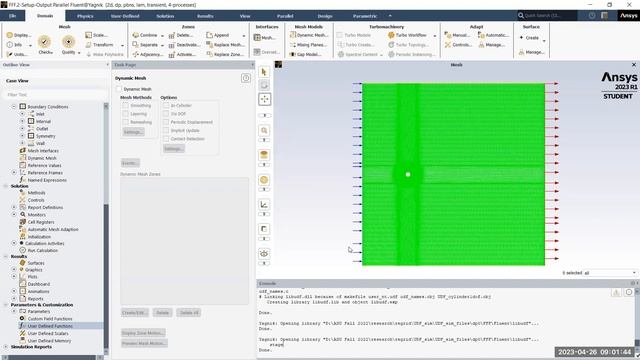This screenshot has height=360, width=640.
Task: Click the zoom magnifier in graphics toolbar
Action: tap(264, 131)
